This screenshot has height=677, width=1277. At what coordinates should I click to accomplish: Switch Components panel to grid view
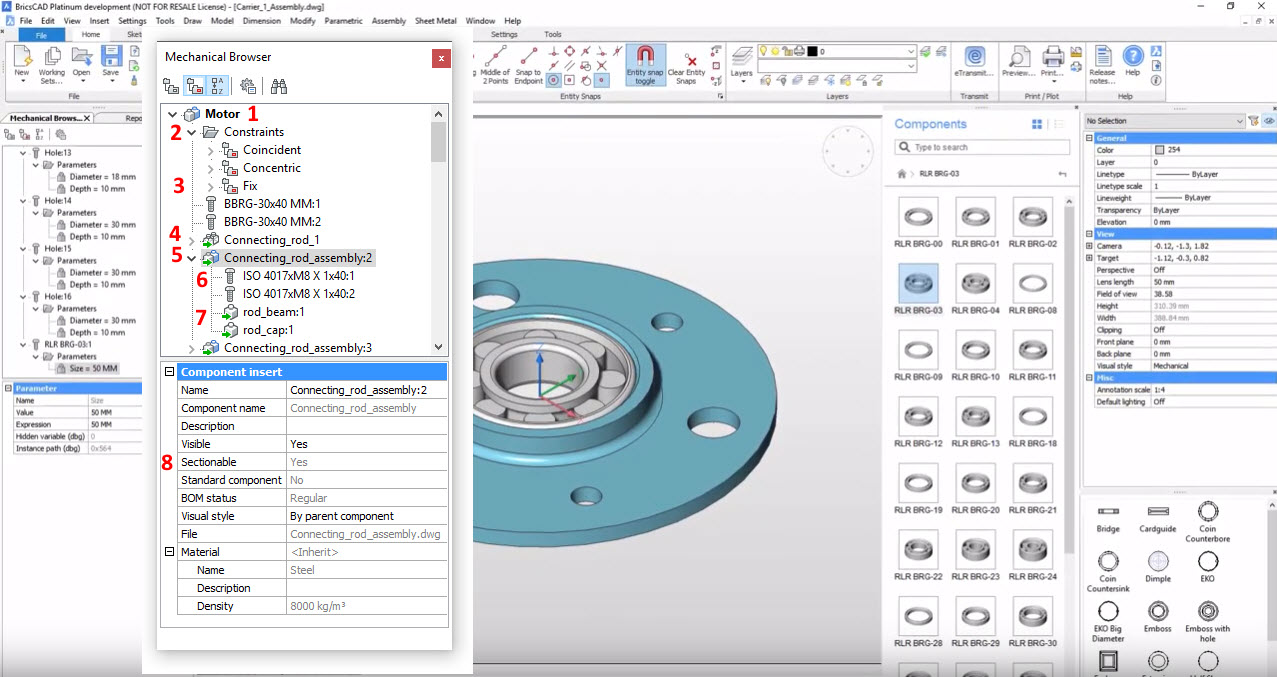[x=1037, y=124]
